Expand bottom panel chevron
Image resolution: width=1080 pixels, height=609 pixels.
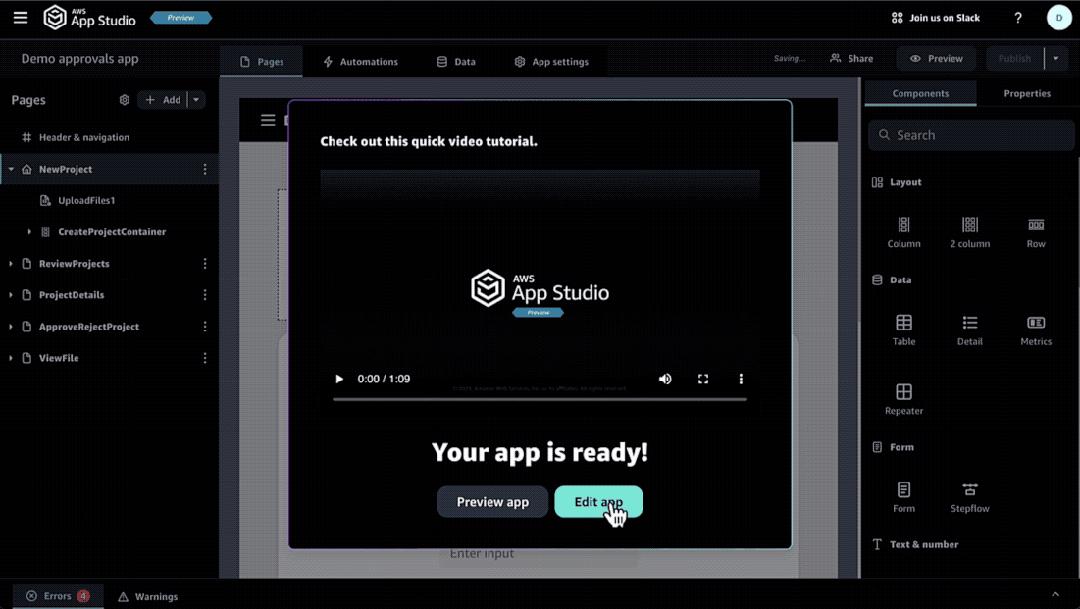coord(1055,595)
